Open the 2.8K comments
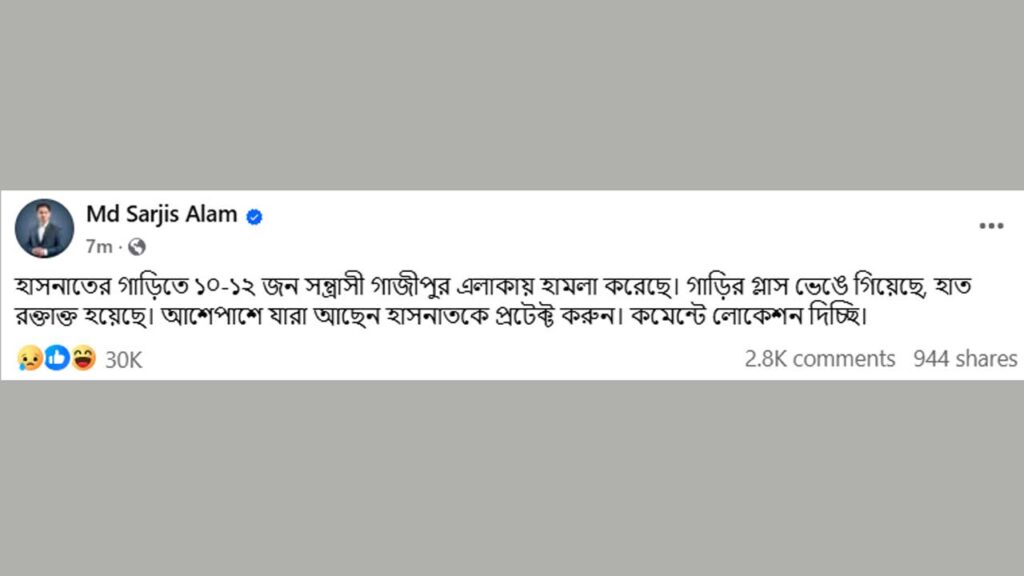The width and height of the screenshot is (1024, 576). coord(819,359)
